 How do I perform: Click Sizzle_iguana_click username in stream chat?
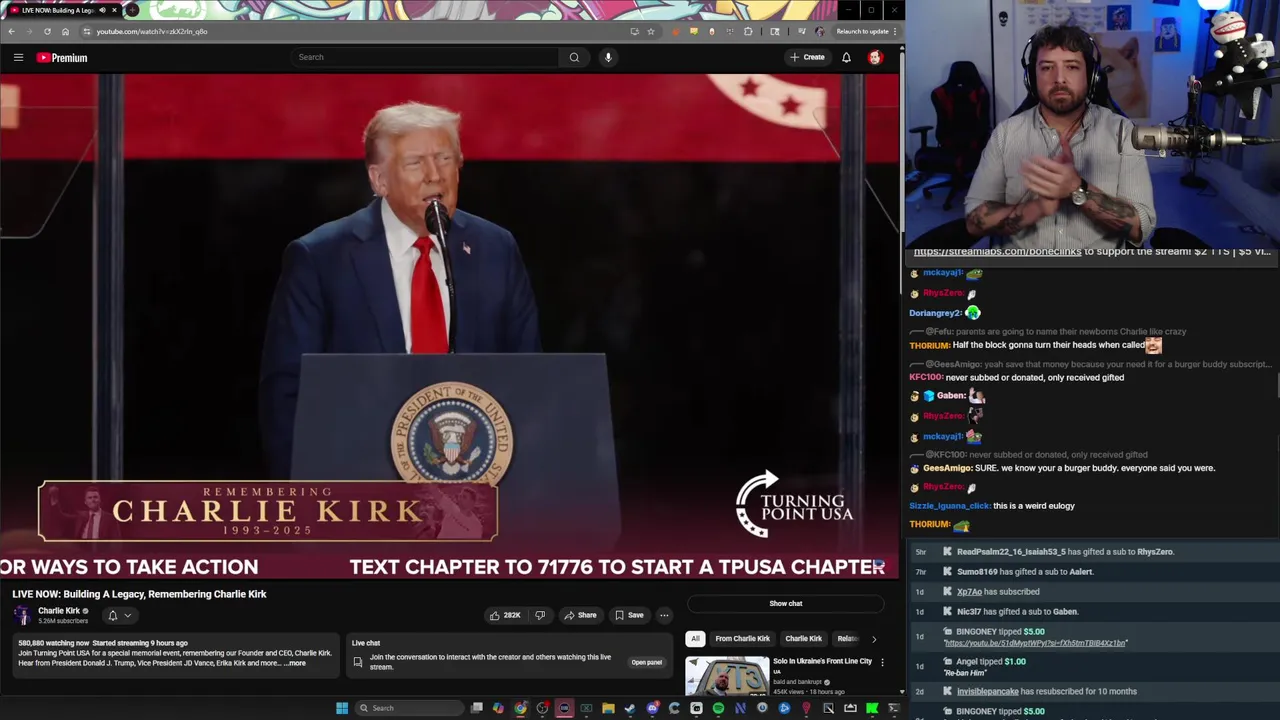[949, 506]
